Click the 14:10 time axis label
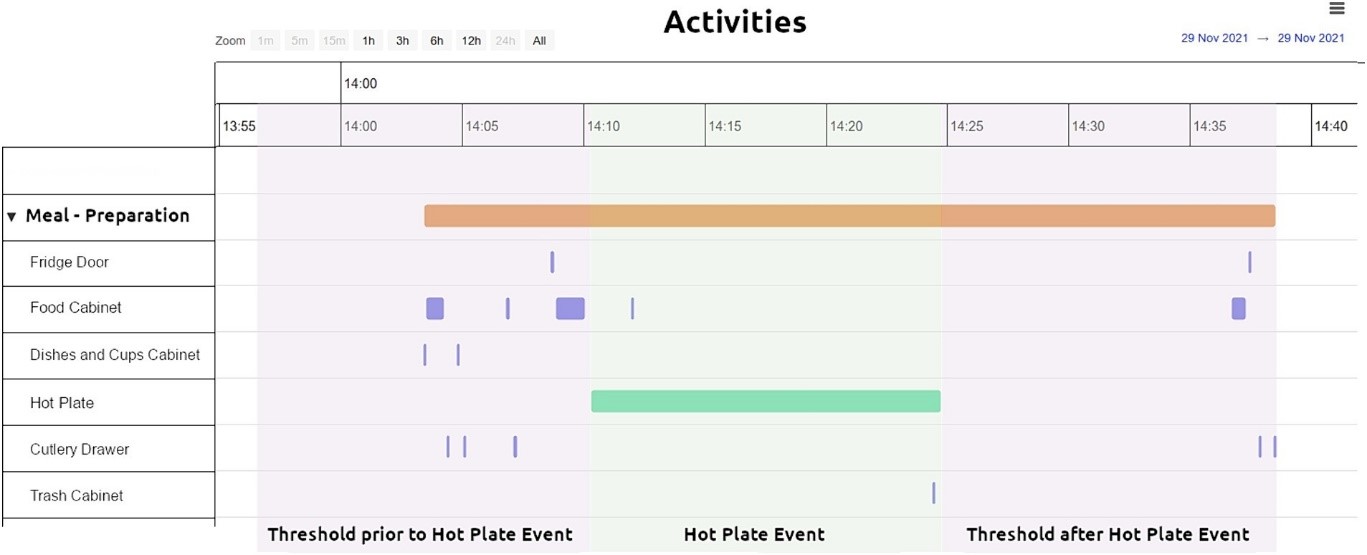This screenshot has height=555, width=1367. click(x=603, y=127)
